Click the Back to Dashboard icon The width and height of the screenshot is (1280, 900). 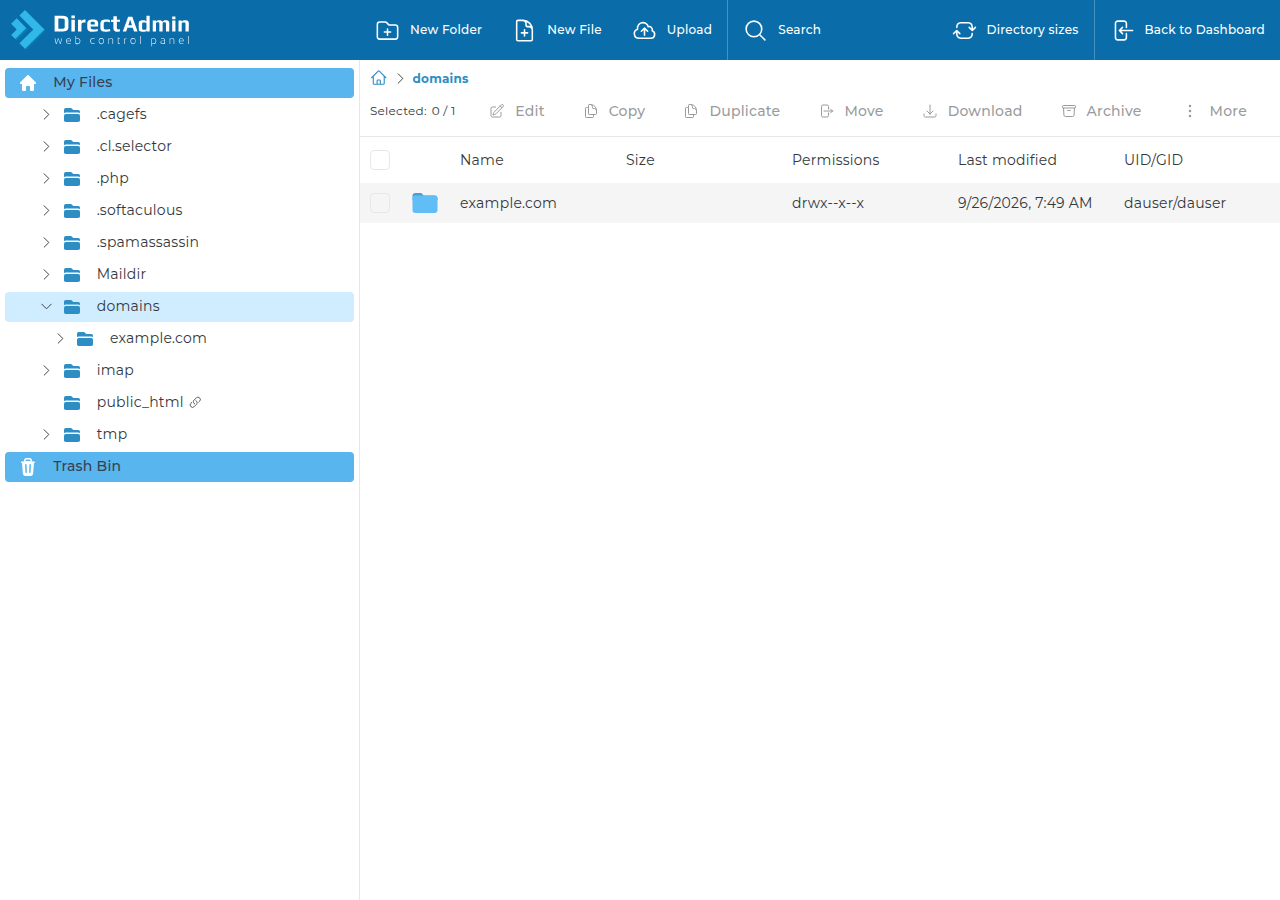coord(1123,30)
